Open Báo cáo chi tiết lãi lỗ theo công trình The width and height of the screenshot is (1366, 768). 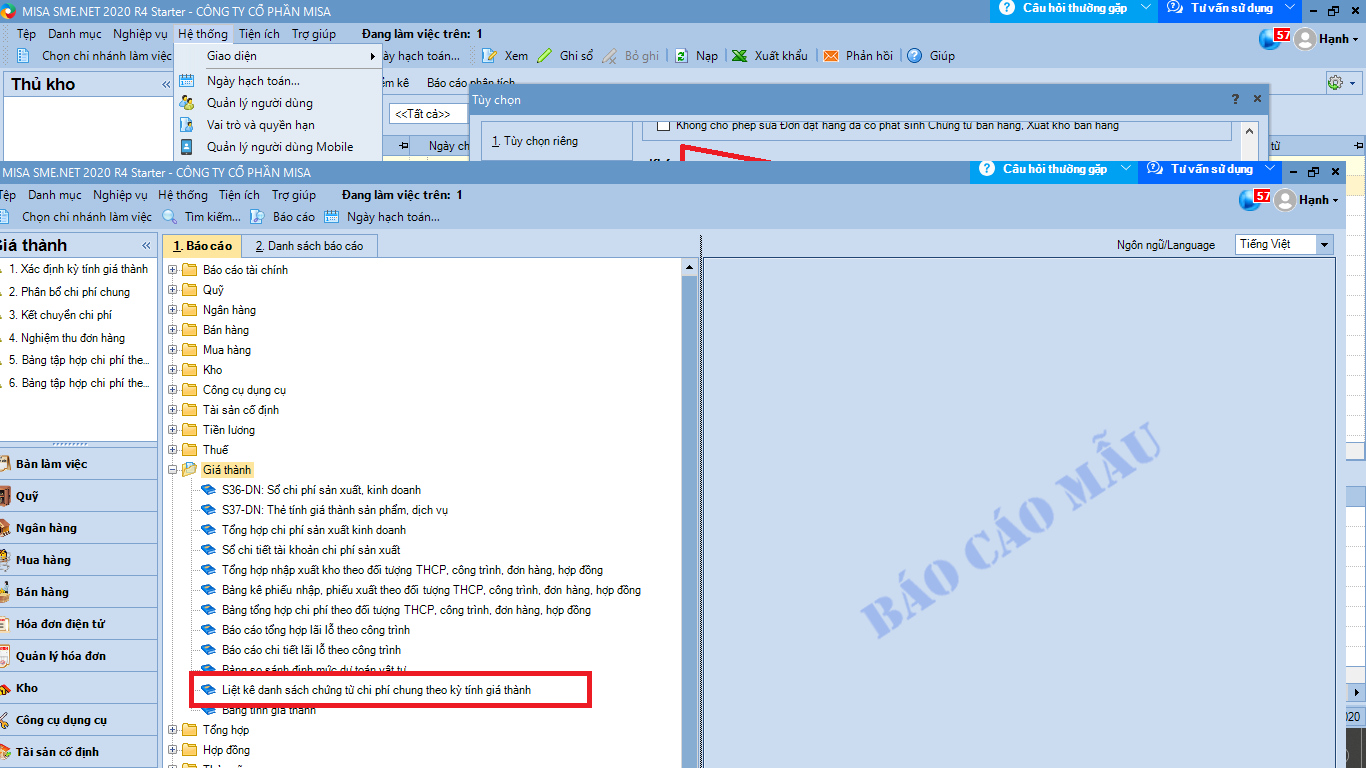pyautogui.click(x=311, y=650)
